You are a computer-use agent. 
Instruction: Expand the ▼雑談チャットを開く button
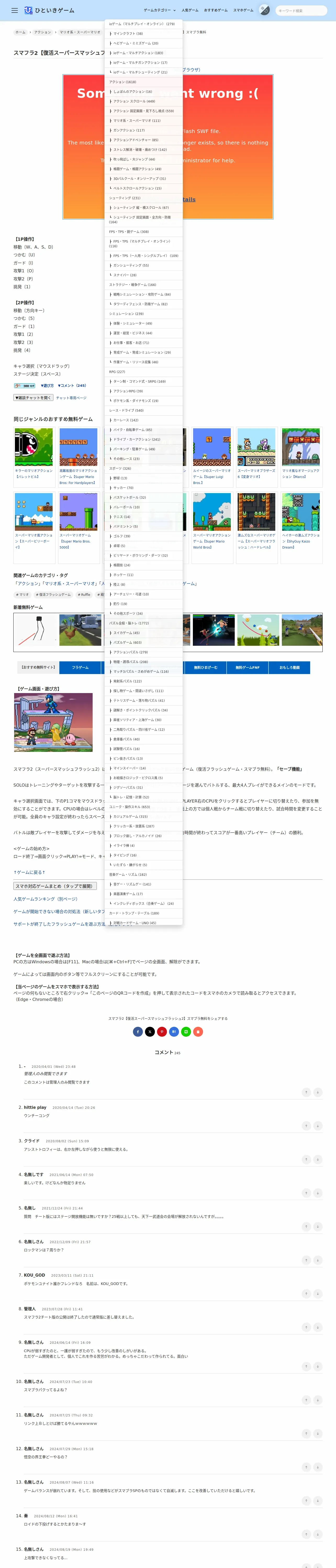pos(33,397)
